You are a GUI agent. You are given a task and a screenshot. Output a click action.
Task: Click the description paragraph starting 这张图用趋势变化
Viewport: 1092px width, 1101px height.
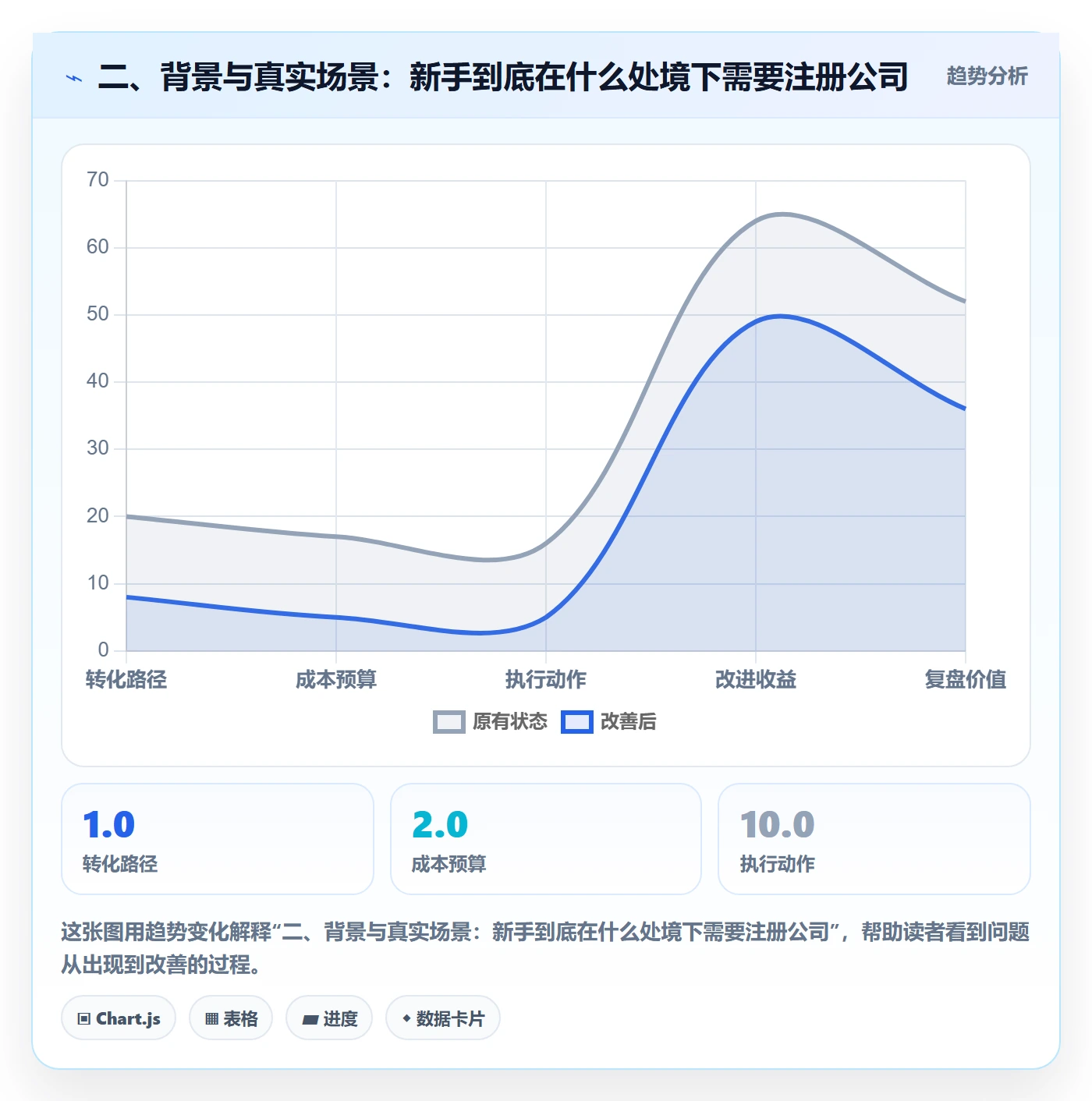[545, 948]
